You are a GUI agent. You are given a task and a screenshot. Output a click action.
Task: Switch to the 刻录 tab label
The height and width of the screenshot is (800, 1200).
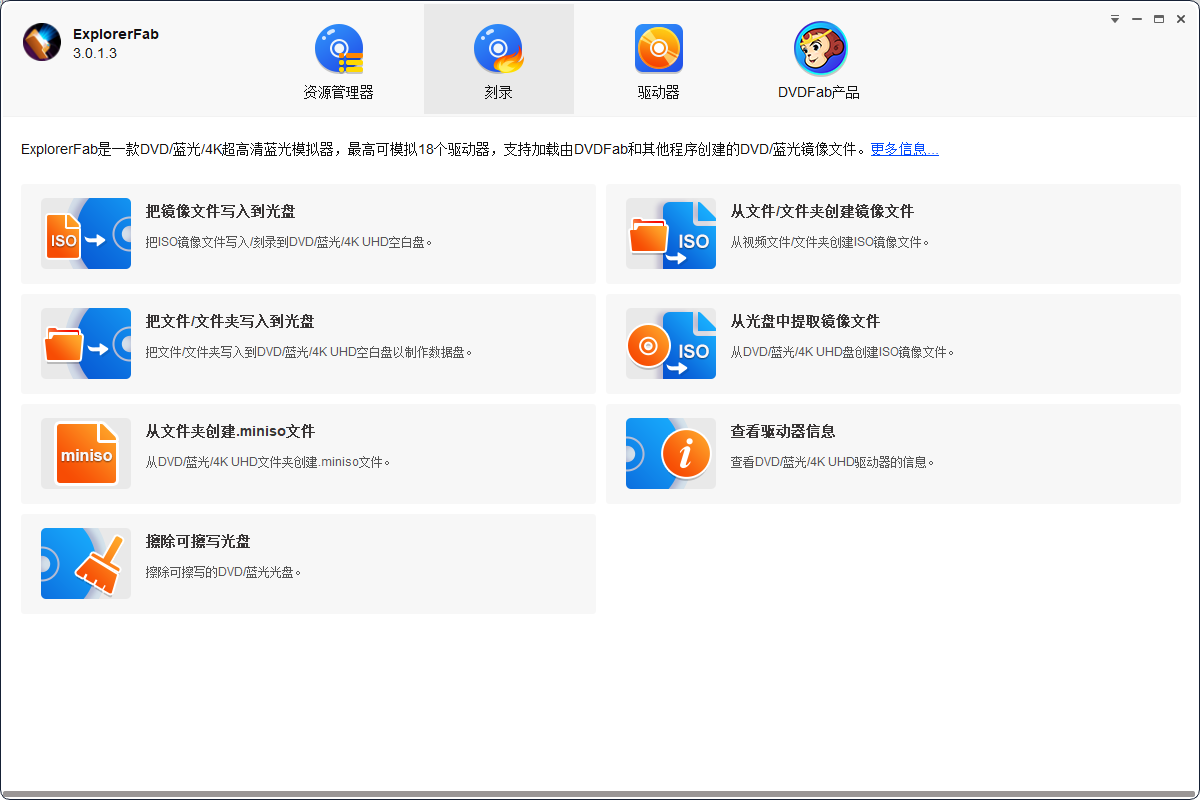click(x=499, y=92)
